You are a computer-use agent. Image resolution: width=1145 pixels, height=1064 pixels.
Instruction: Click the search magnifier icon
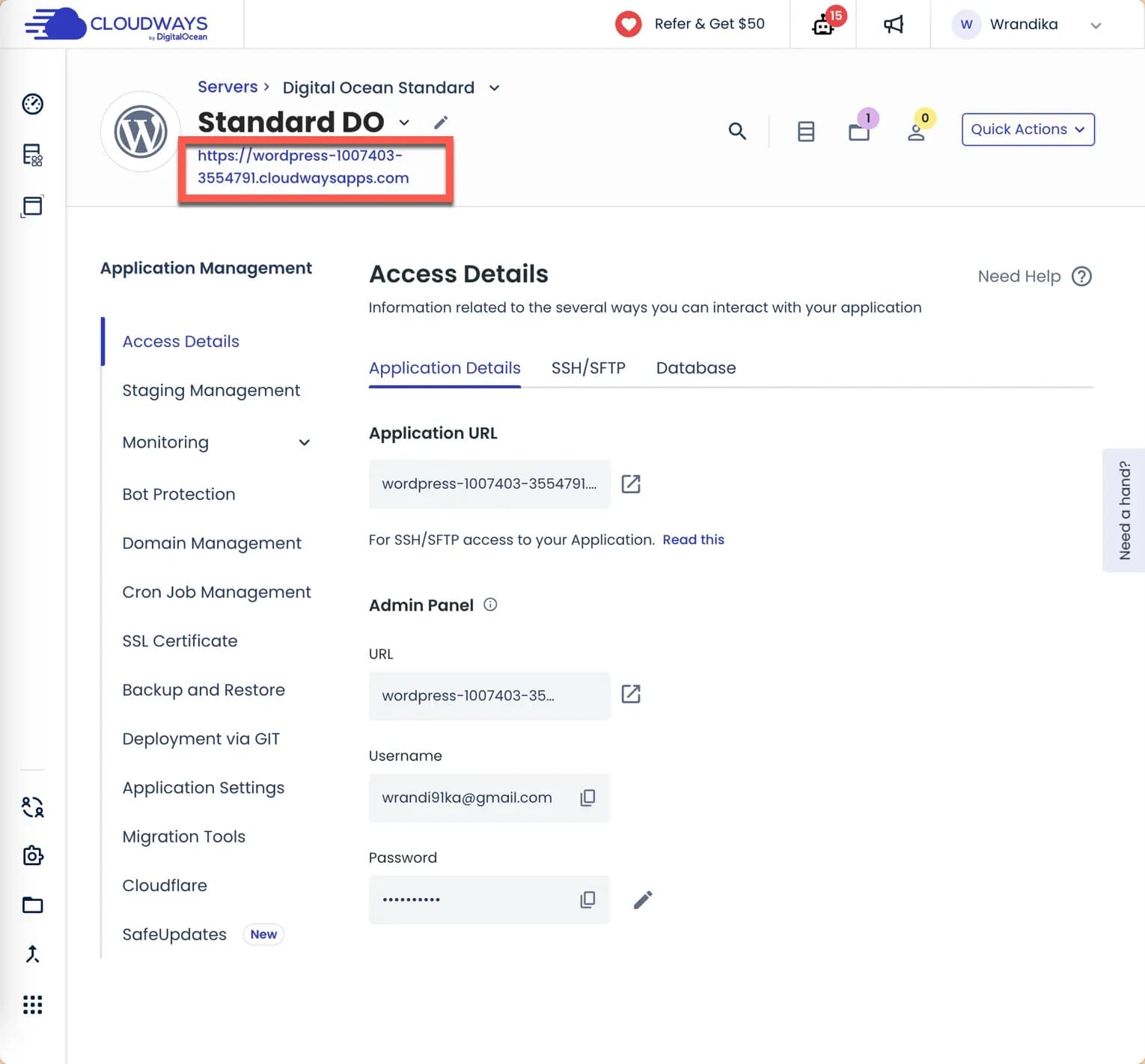(737, 131)
